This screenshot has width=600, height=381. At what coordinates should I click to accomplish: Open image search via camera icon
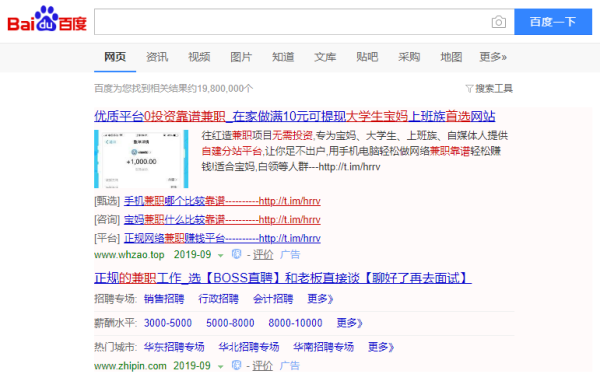pos(499,22)
